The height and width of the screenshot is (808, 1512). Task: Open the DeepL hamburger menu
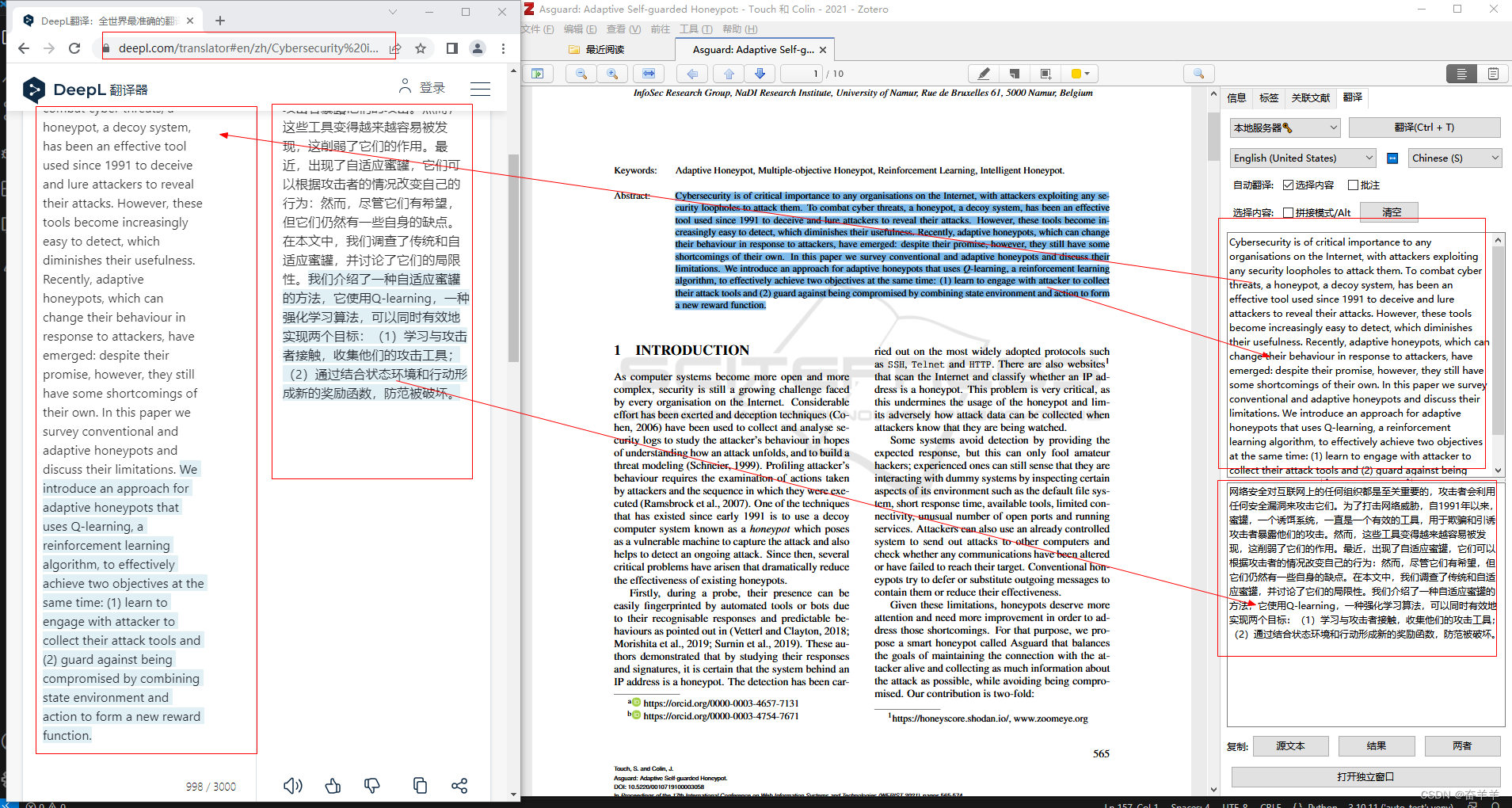(480, 89)
